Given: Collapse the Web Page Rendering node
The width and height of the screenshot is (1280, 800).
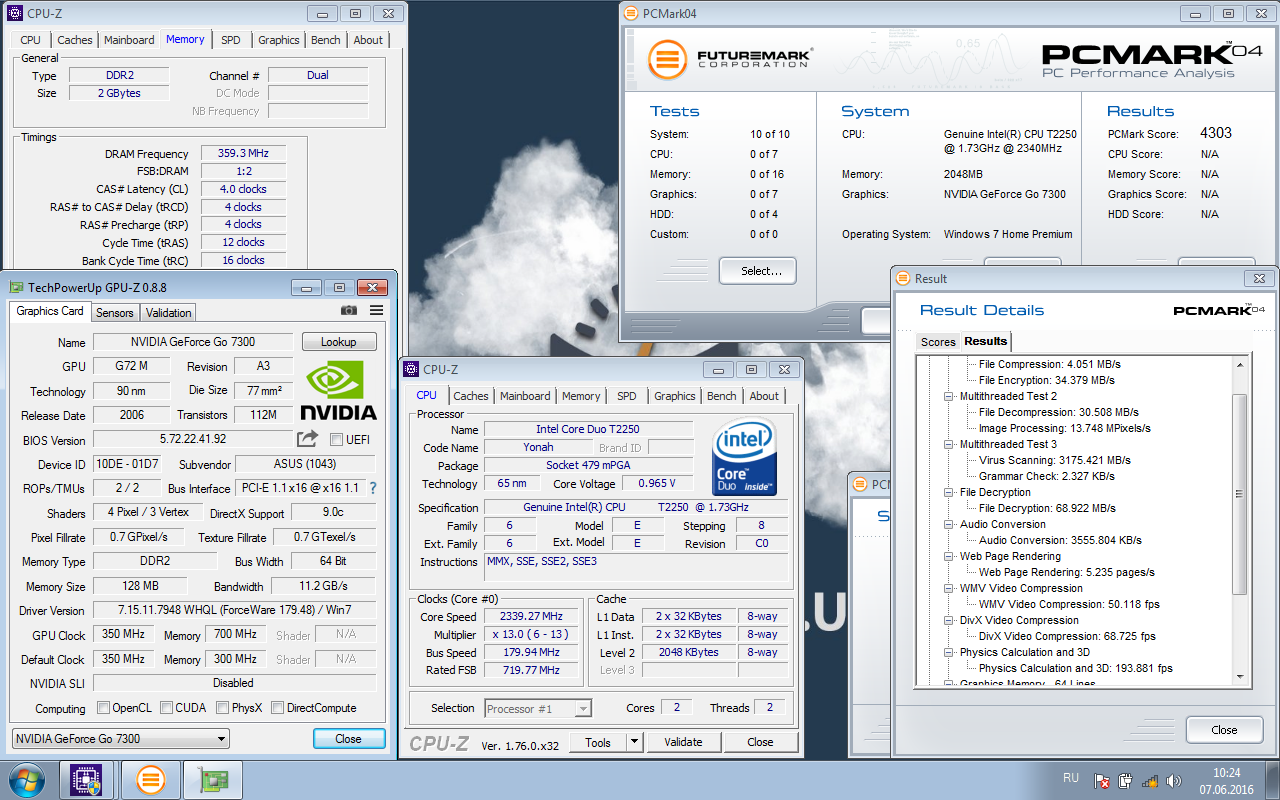Looking at the screenshot, I should point(950,557).
